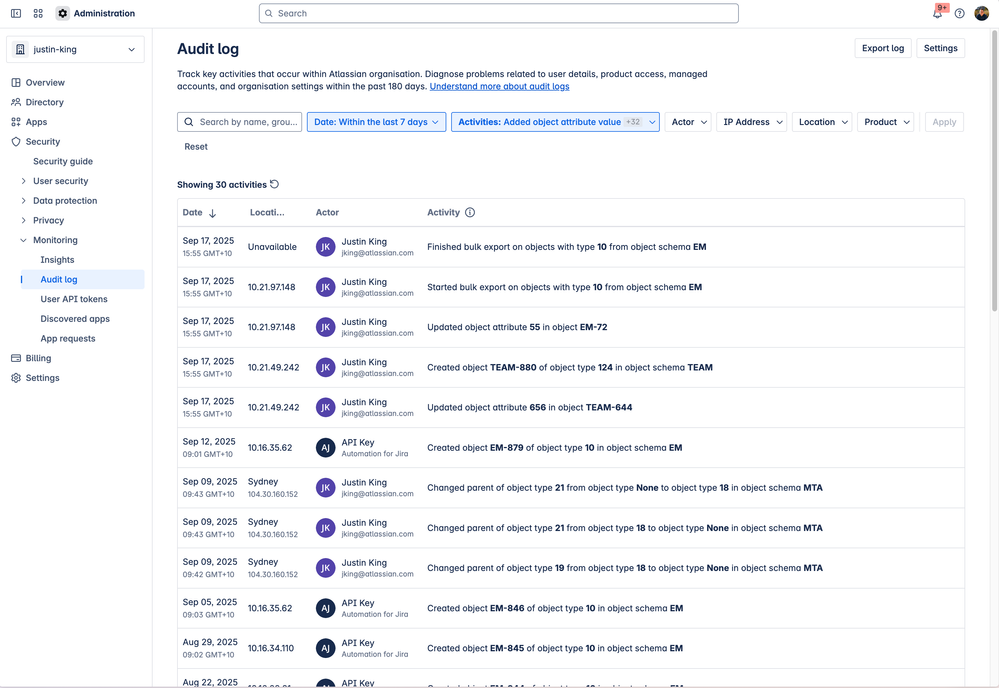999x688 pixels.
Task: Open notifications bell with 9+ badge
Action: 938,13
